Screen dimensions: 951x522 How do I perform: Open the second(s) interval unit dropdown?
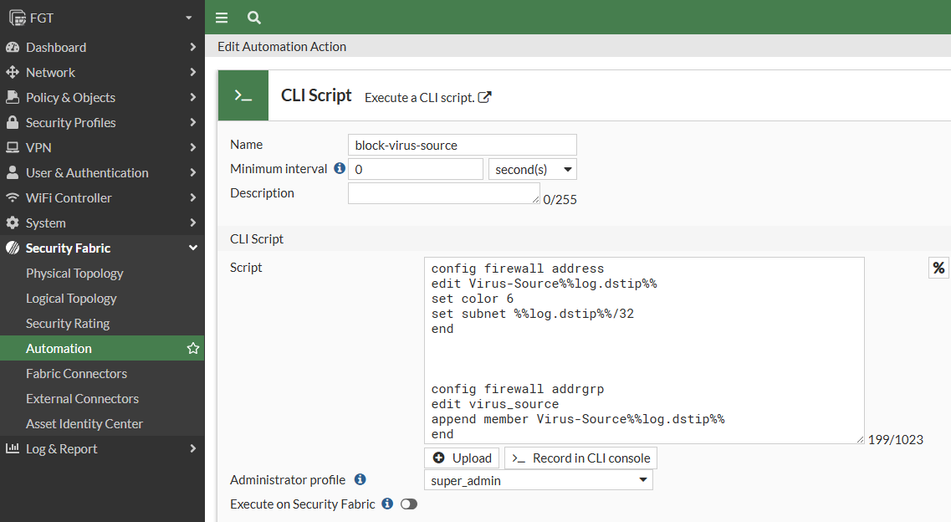pyautogui.click(x=532, y=170)
